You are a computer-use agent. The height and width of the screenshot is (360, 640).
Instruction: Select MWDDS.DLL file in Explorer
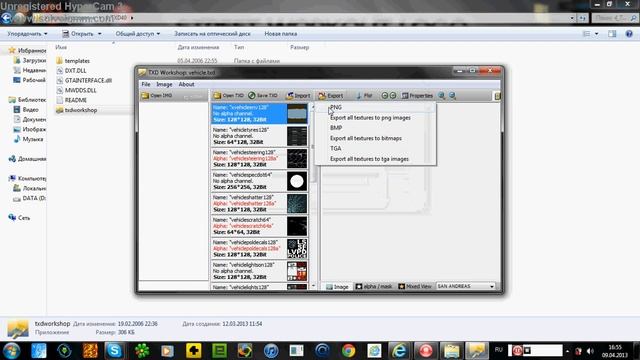pos(76,90)
